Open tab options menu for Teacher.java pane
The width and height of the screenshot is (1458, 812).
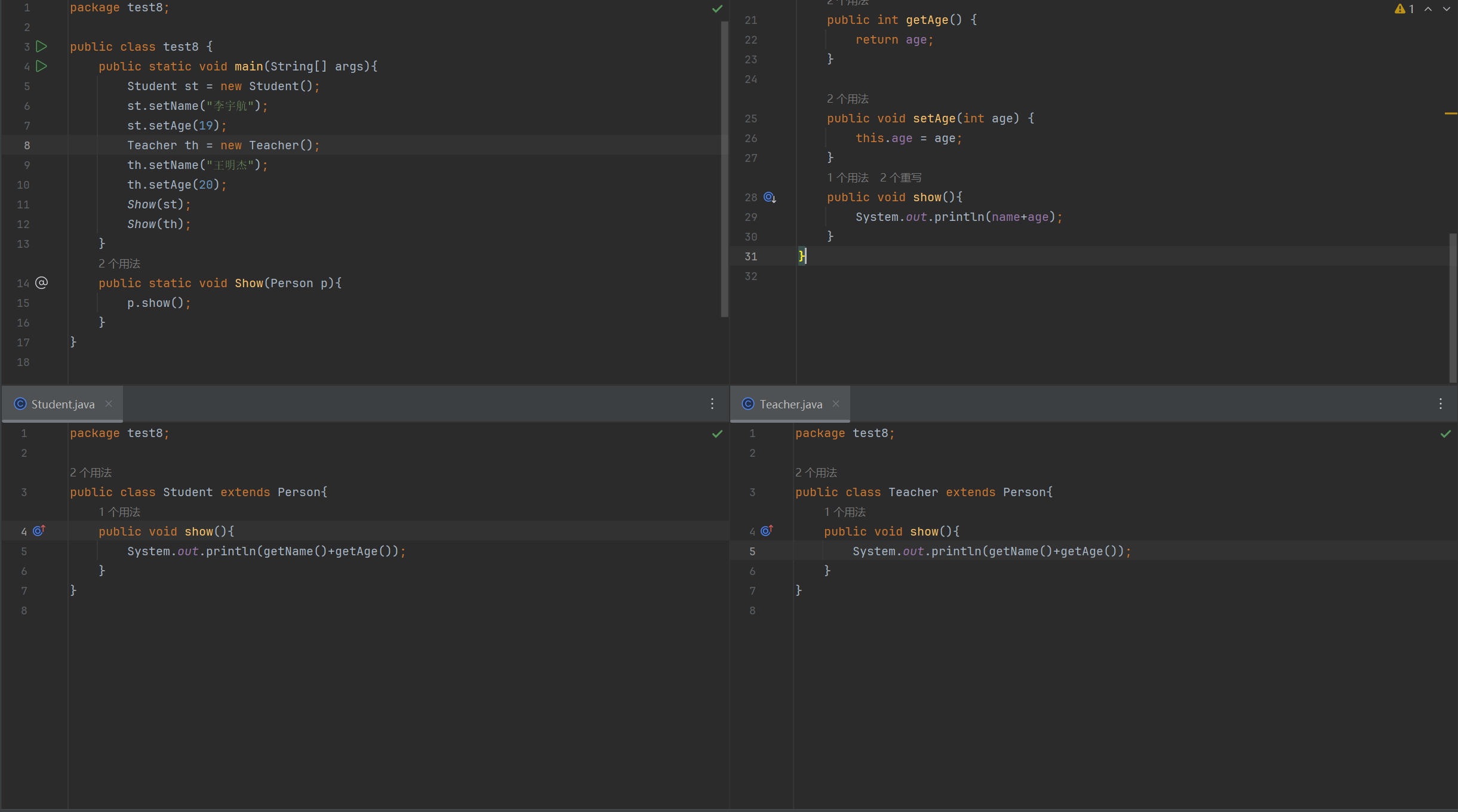point(1441,404)
